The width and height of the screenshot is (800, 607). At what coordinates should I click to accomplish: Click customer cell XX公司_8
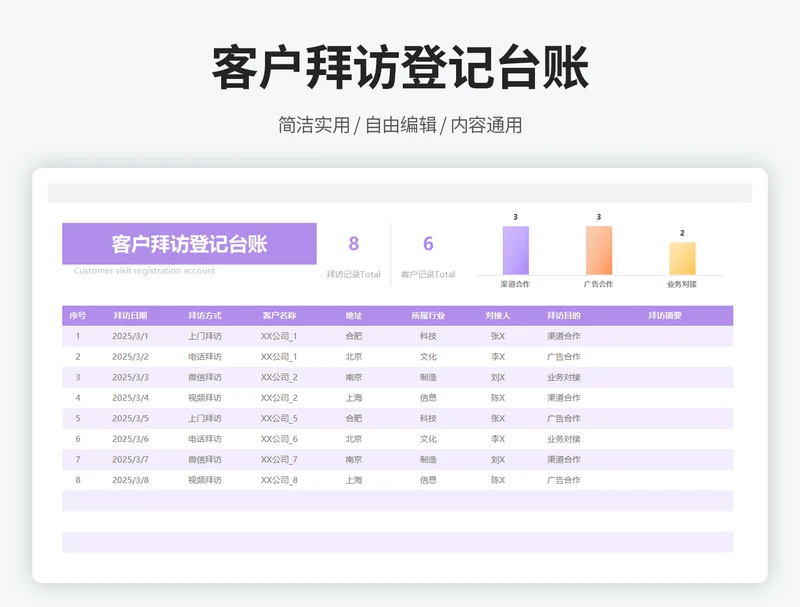(279, 480)
